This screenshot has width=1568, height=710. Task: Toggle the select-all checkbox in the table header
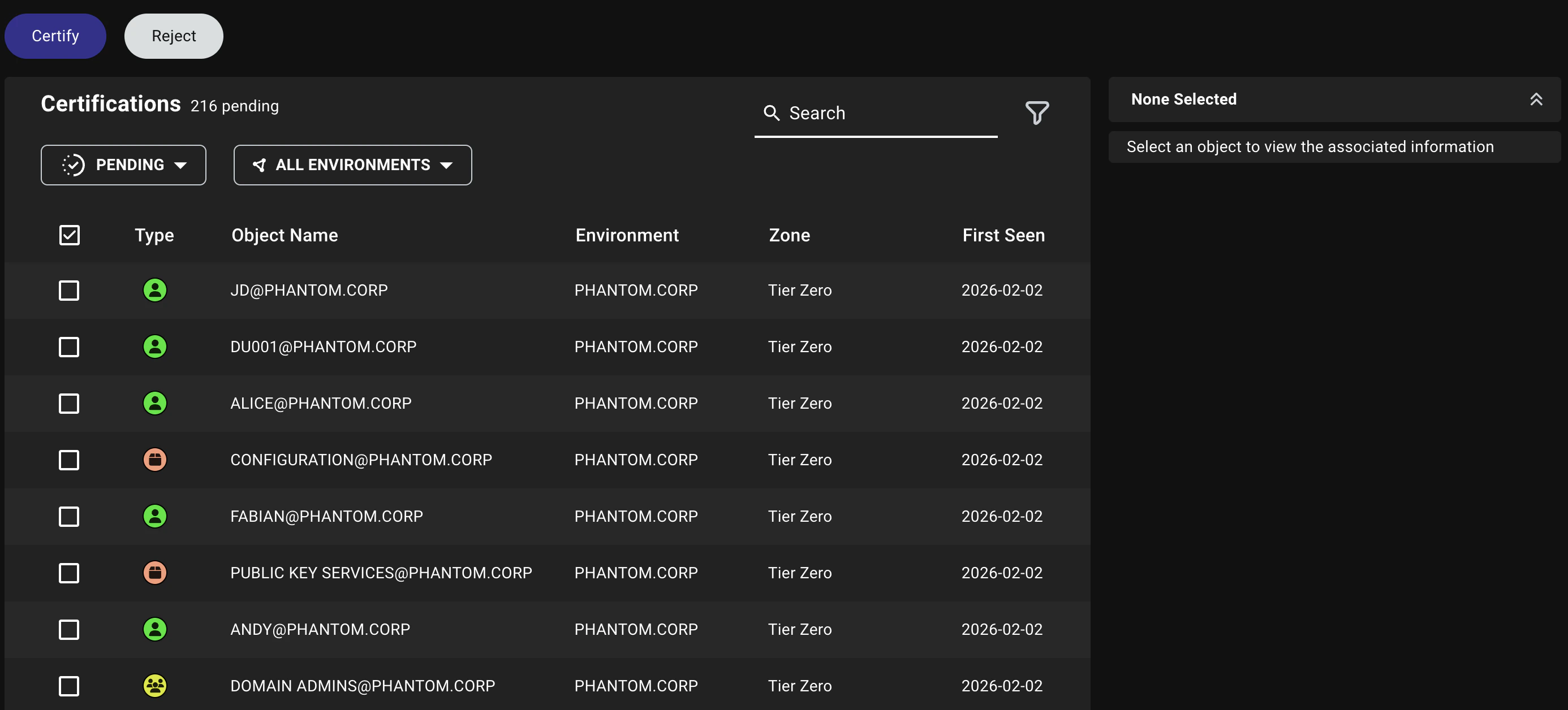70,235
